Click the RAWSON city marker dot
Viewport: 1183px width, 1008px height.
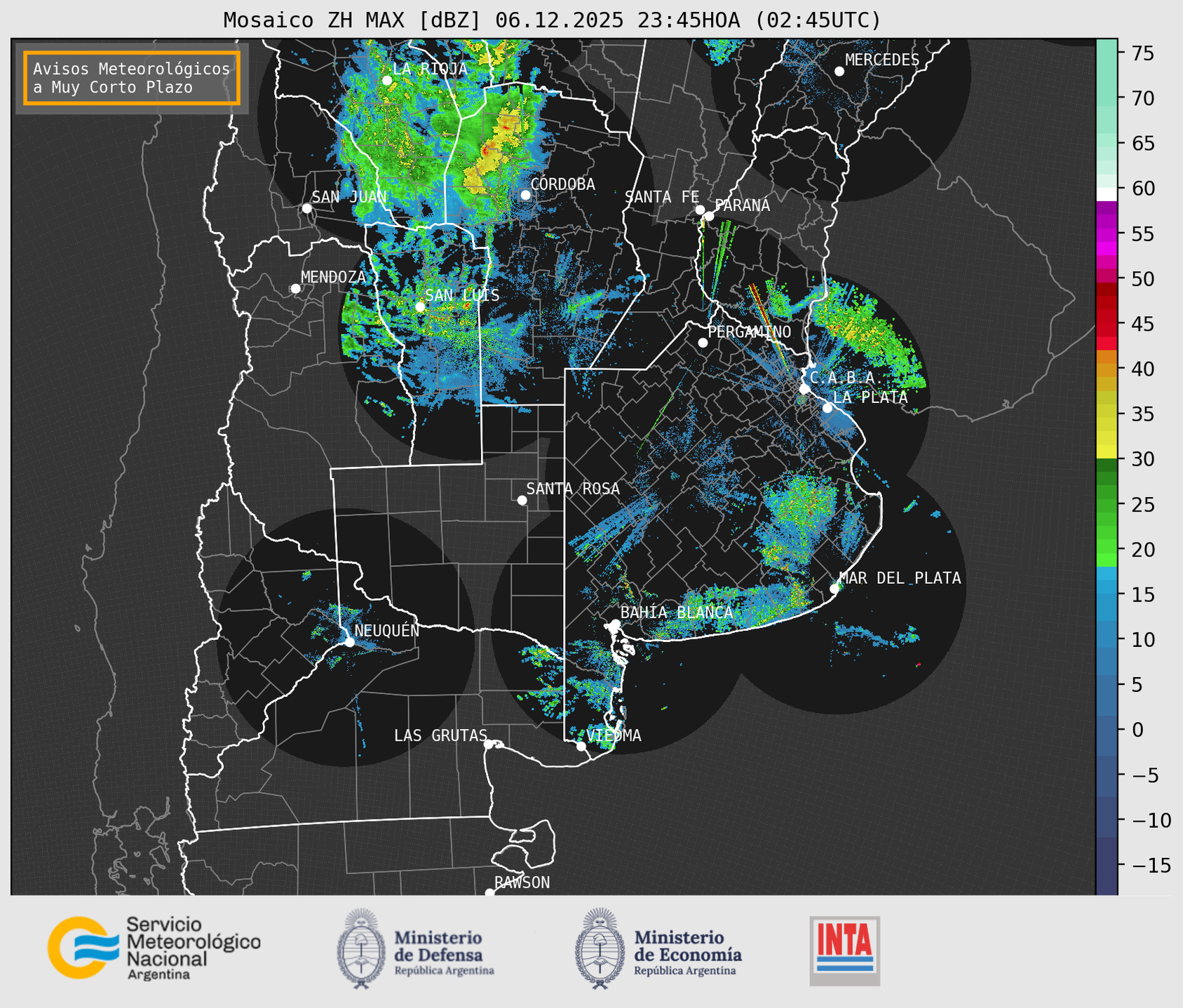pos(489,892)
